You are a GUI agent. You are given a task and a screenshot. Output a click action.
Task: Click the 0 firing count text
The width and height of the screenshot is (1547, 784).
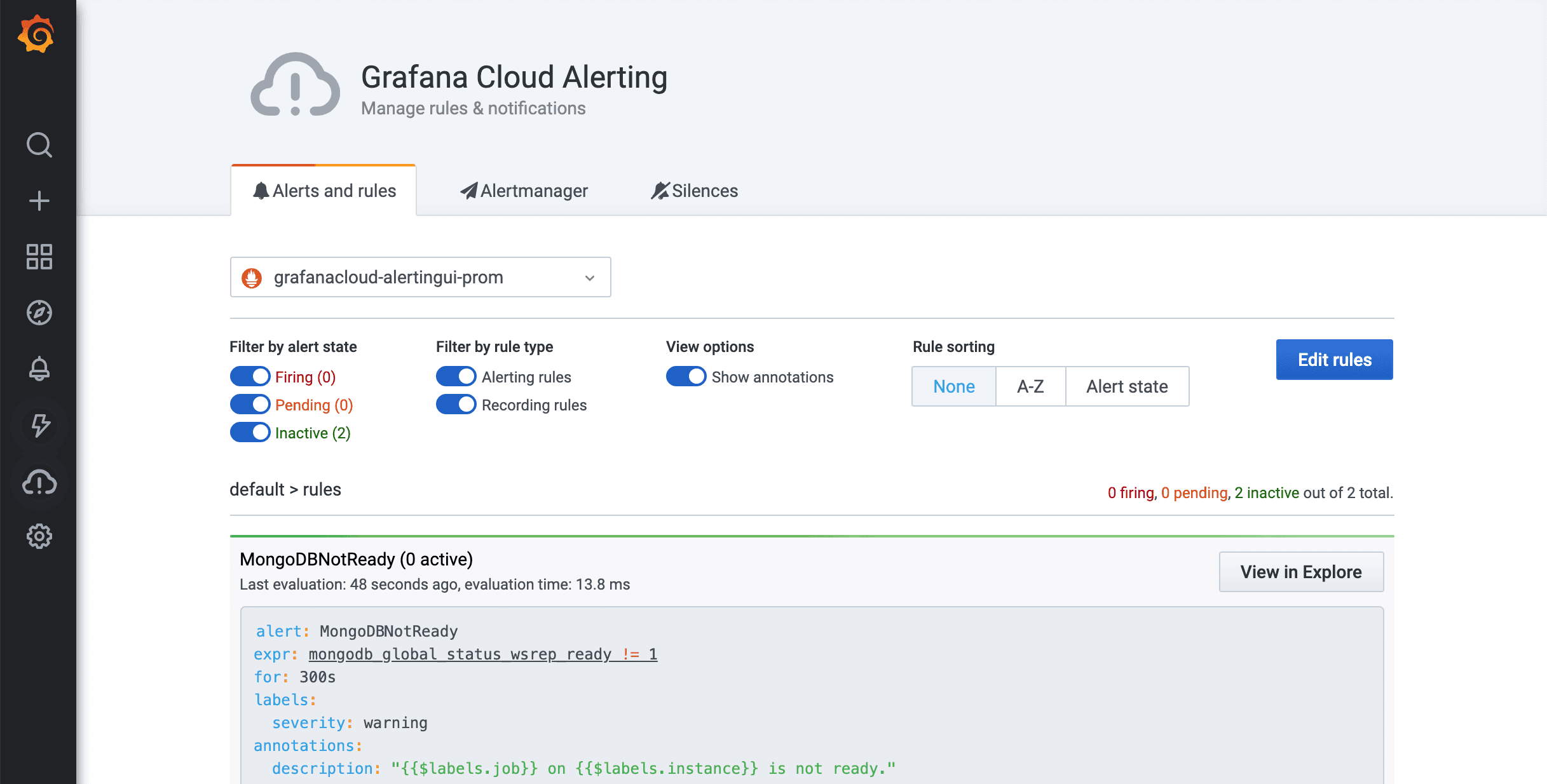click(1131, 493)
